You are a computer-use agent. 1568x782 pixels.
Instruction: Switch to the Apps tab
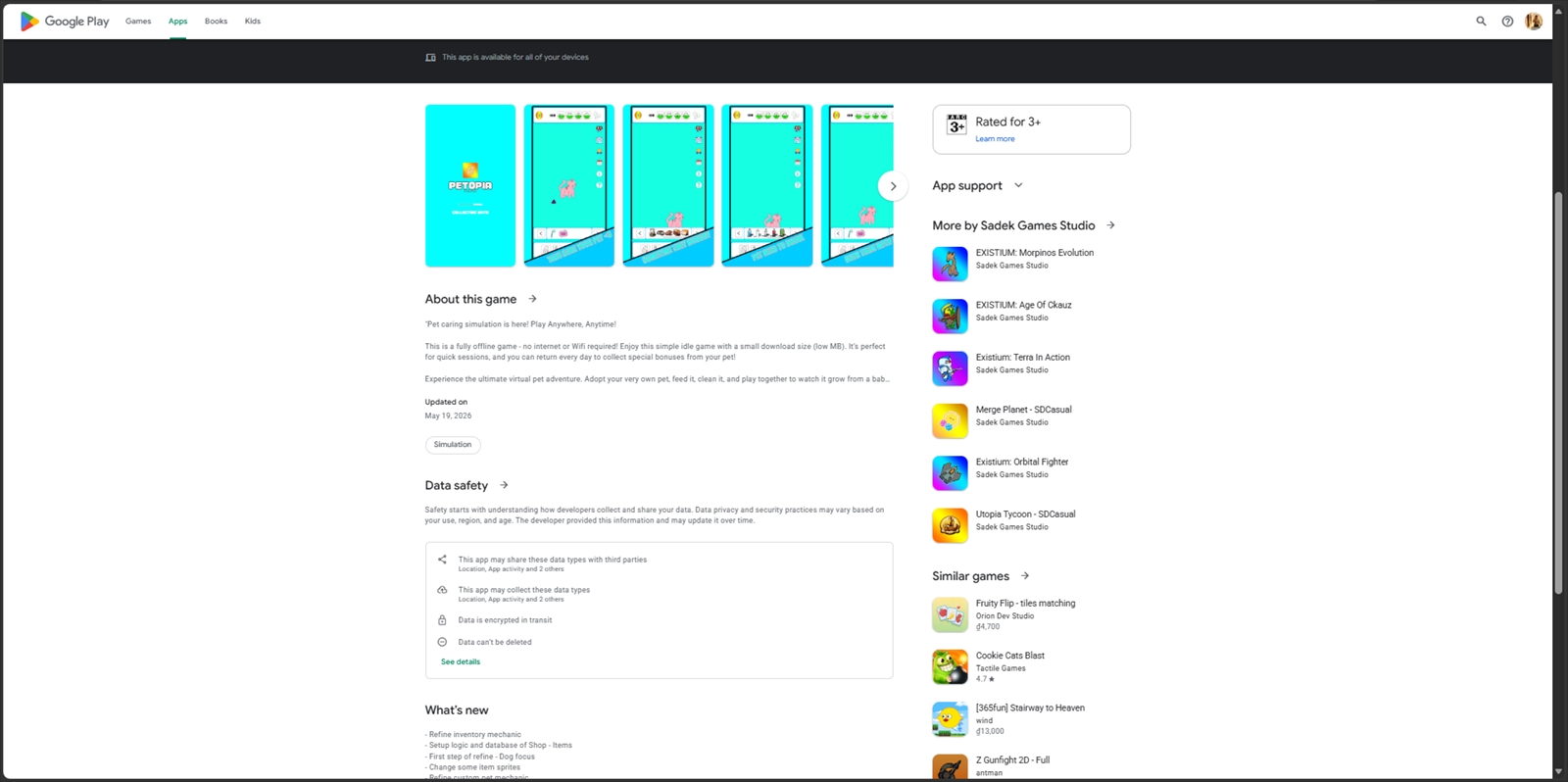[177, 22]
